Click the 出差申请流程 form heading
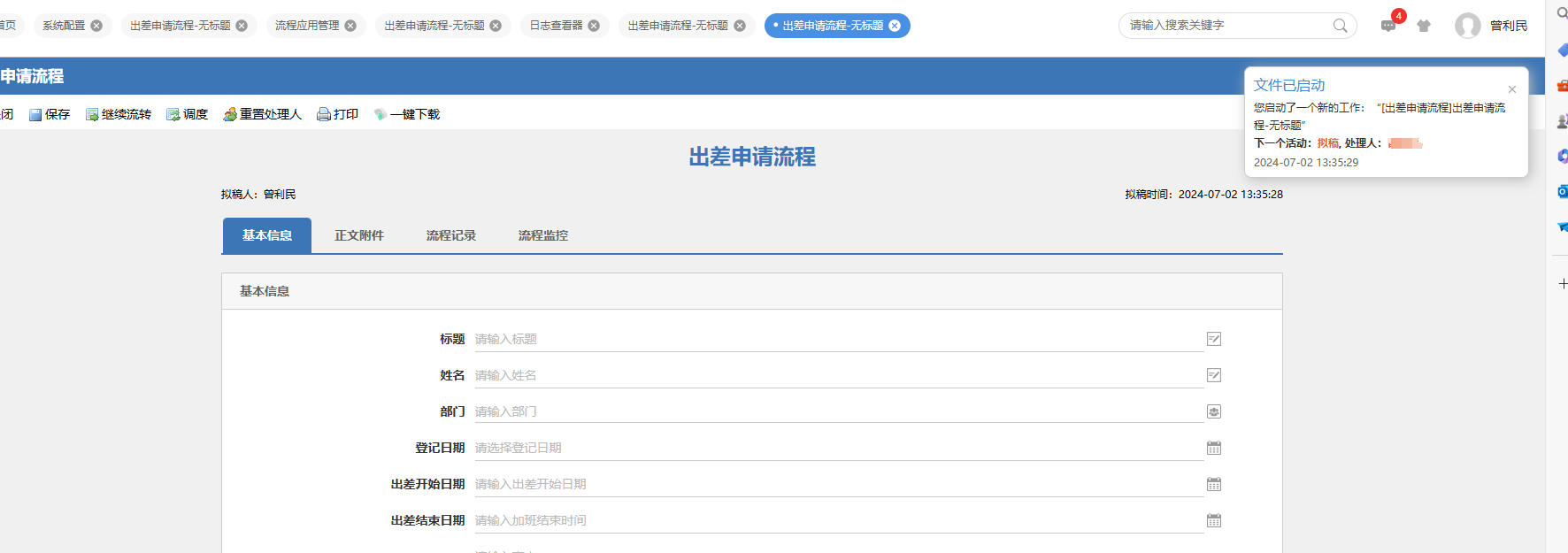The image size is (1568, 553). [752, 157]
